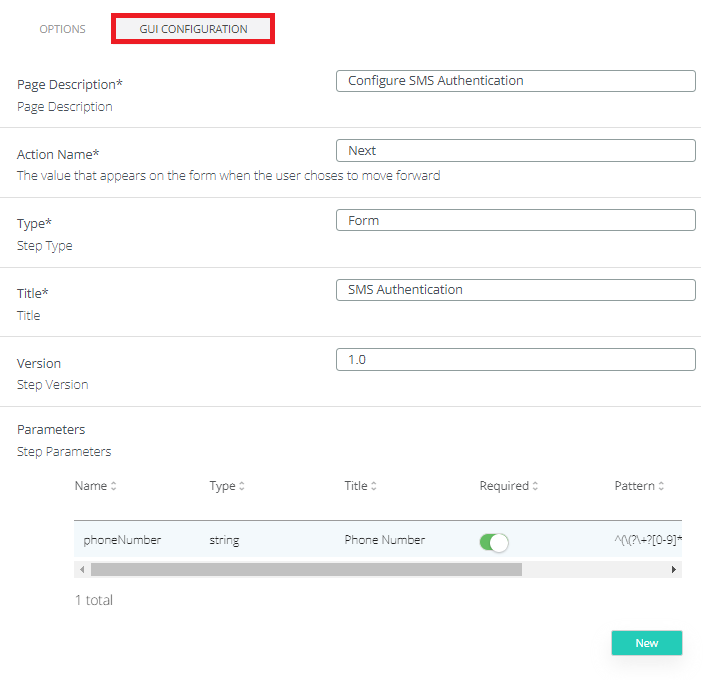This screenshot has width=720, height=680.
Task: Click the Title field with SMS Authentication
Action: pos(515,290)
